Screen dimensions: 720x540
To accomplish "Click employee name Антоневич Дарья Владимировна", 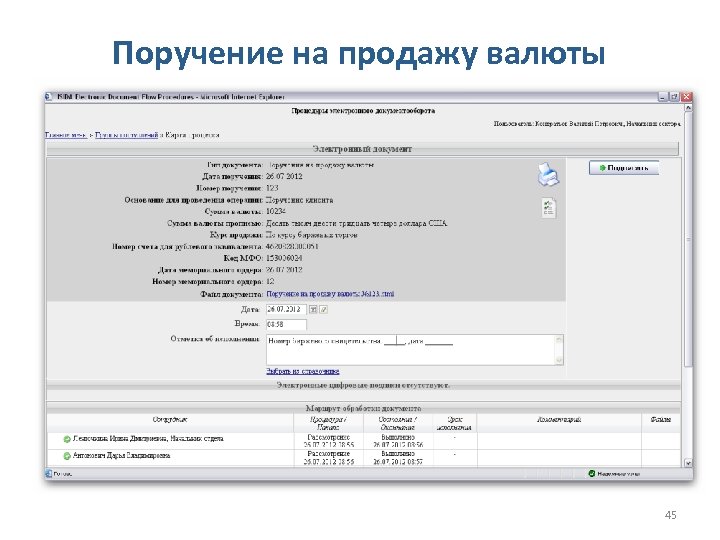I will (x=122, y=456).
